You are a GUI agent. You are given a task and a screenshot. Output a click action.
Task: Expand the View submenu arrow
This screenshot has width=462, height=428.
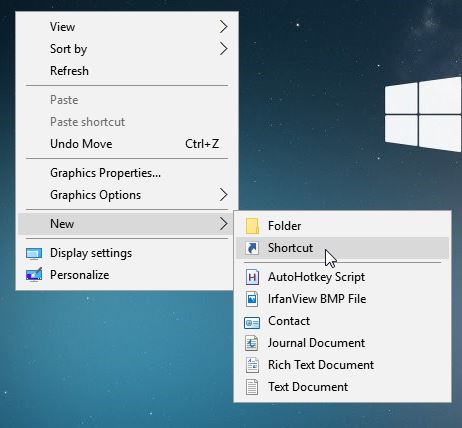pyautogui.click(x=223, y=27)
